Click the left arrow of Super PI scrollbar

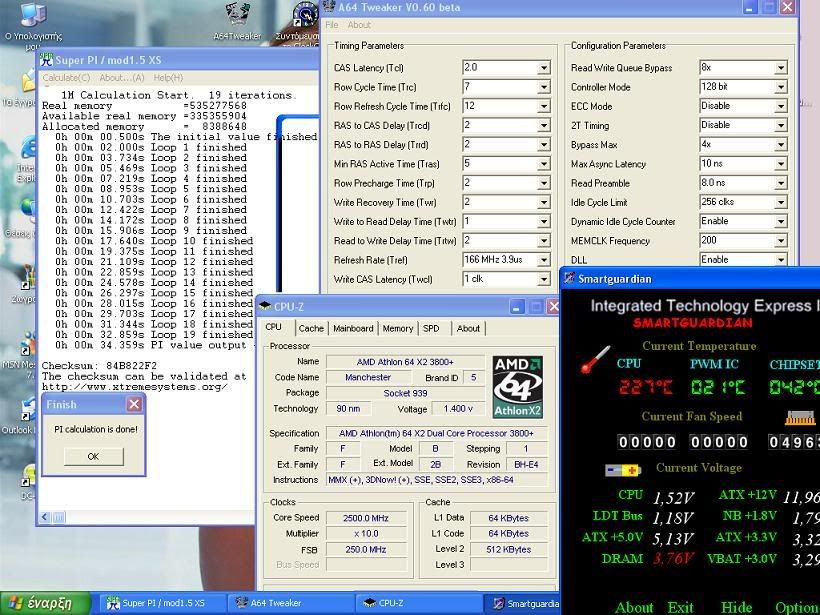pyautogui.click(x=45, y=517)
